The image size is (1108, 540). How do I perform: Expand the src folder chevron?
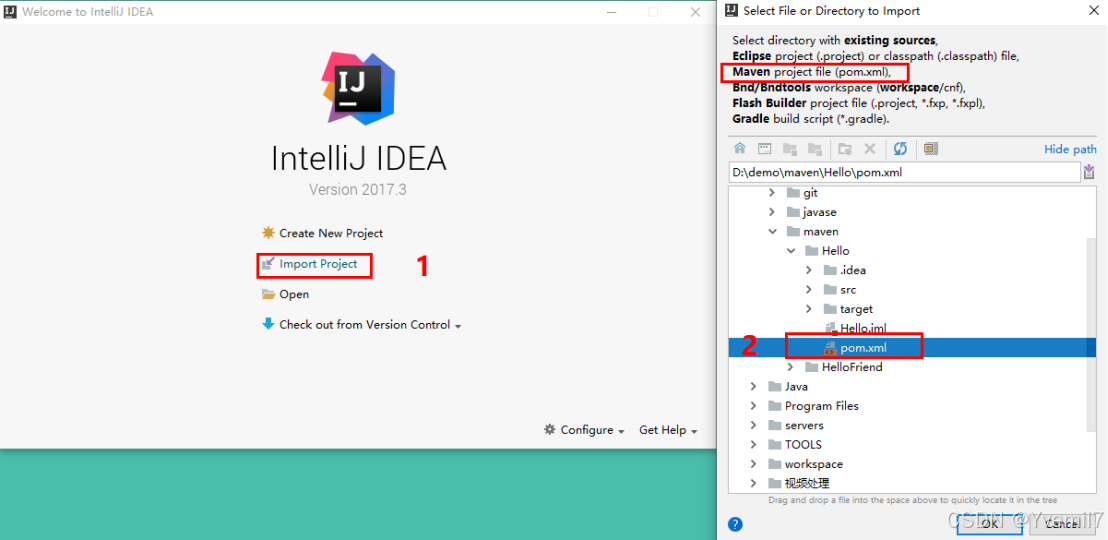point(808,289)
